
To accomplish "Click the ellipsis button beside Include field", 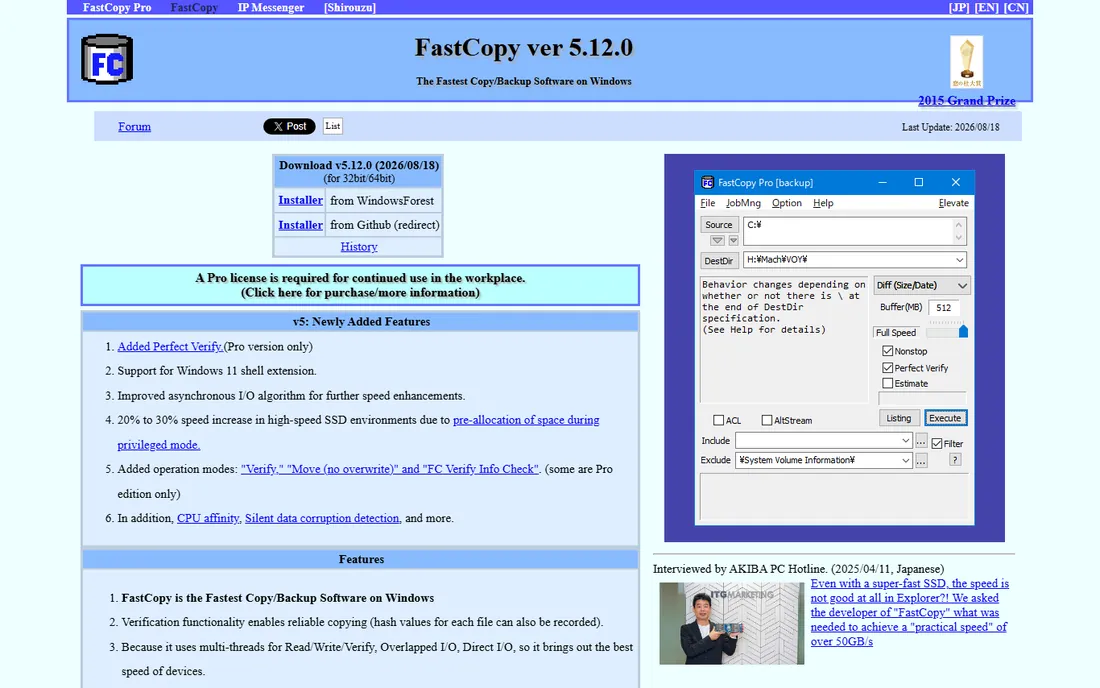I will coord(921,441).
